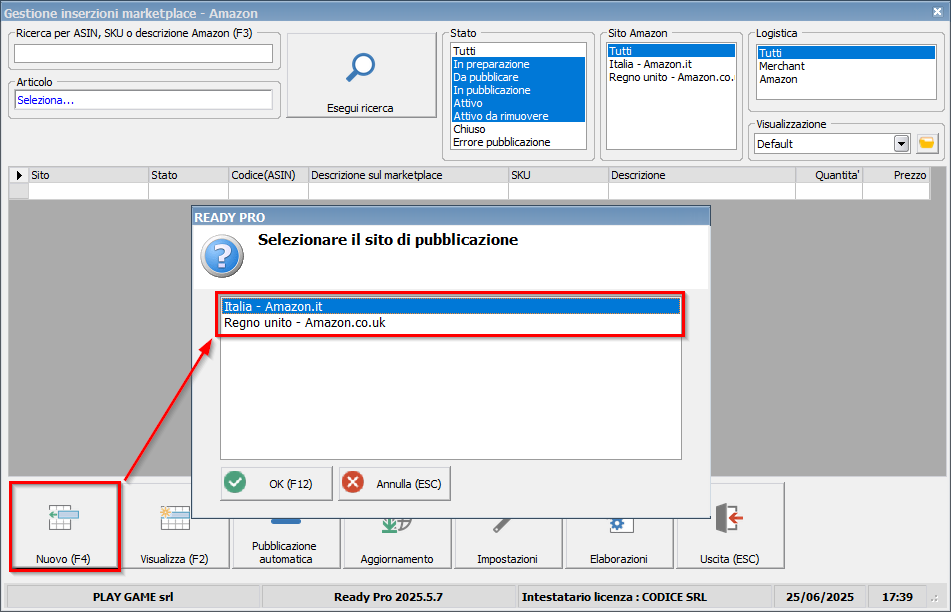Click Ready Pro 2025.5.7 status entry

click(x=389, y=597)
